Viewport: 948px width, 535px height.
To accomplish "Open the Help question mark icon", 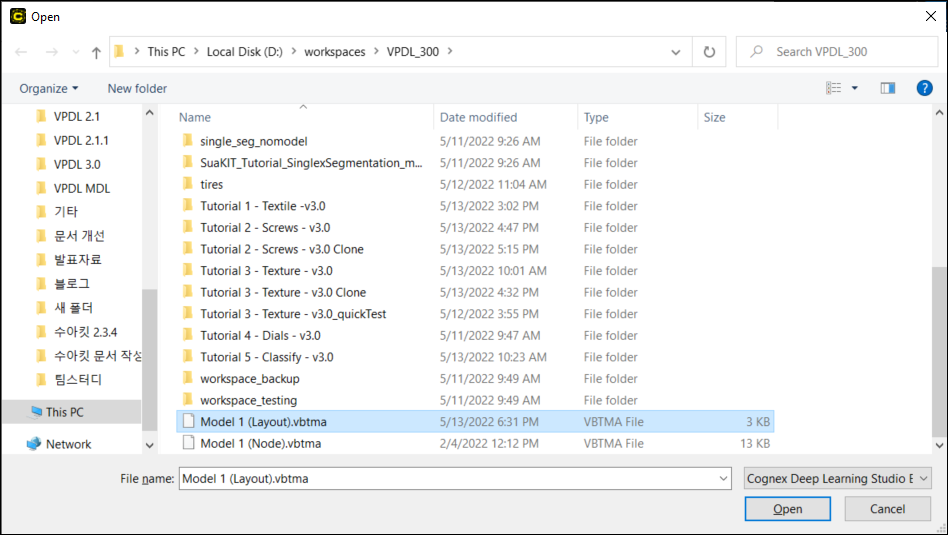I will [x=925, y=88].
